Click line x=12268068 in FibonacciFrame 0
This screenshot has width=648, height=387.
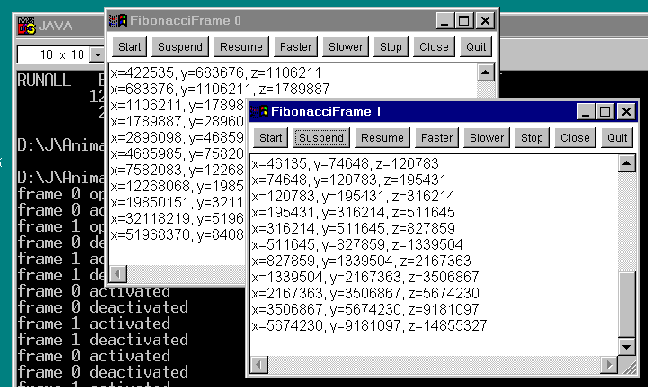(x=177, y=186)
